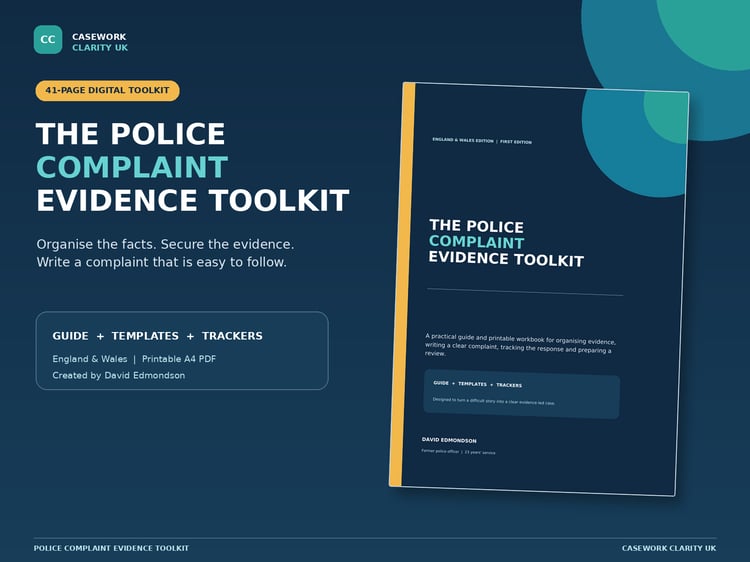Click the book cover title text
Screen dimensions: 750x562
click(x=506, y=243)
